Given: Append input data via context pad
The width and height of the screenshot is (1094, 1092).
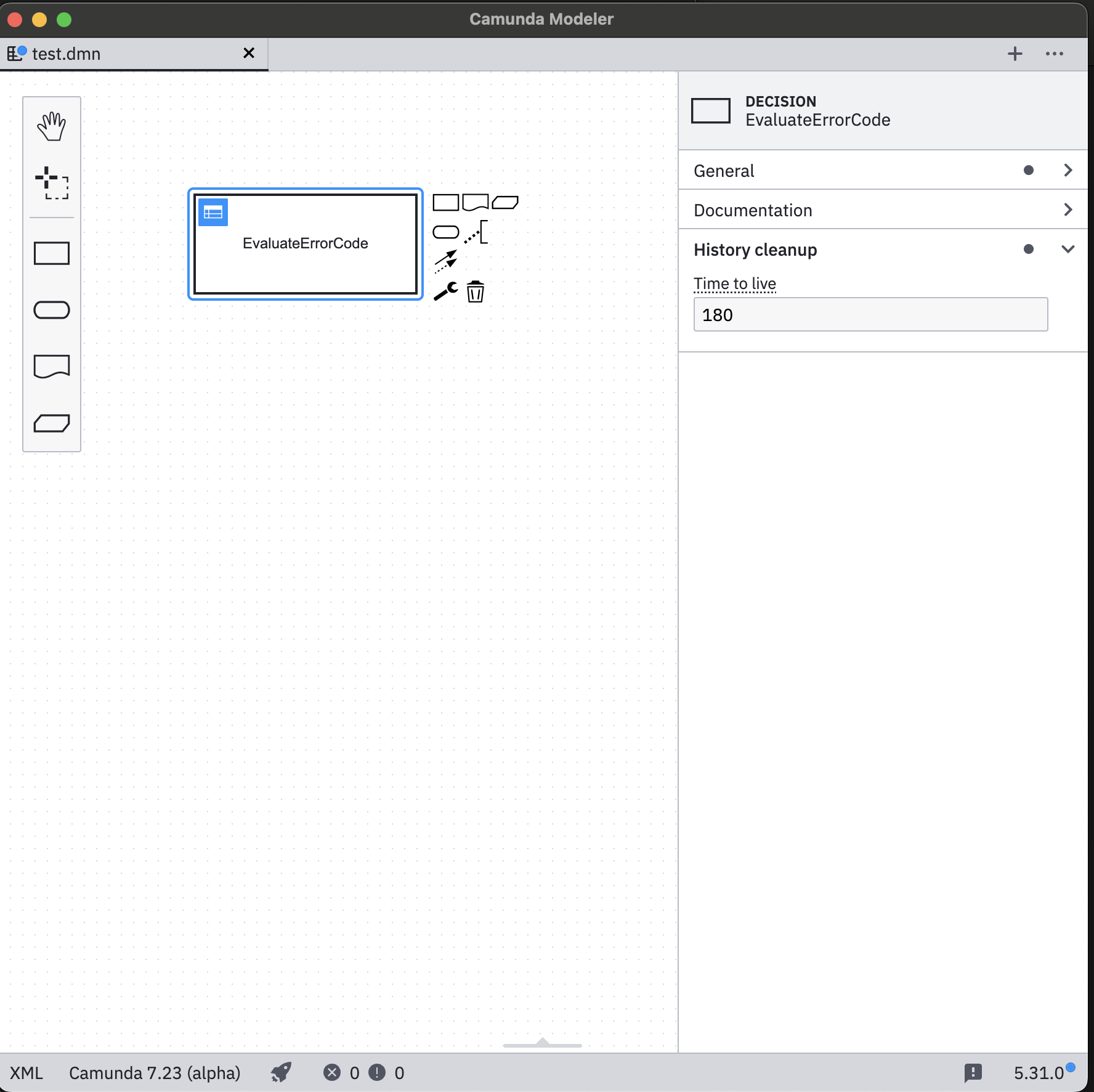Looking at the screenshot, I should click(x=446, y=232).
